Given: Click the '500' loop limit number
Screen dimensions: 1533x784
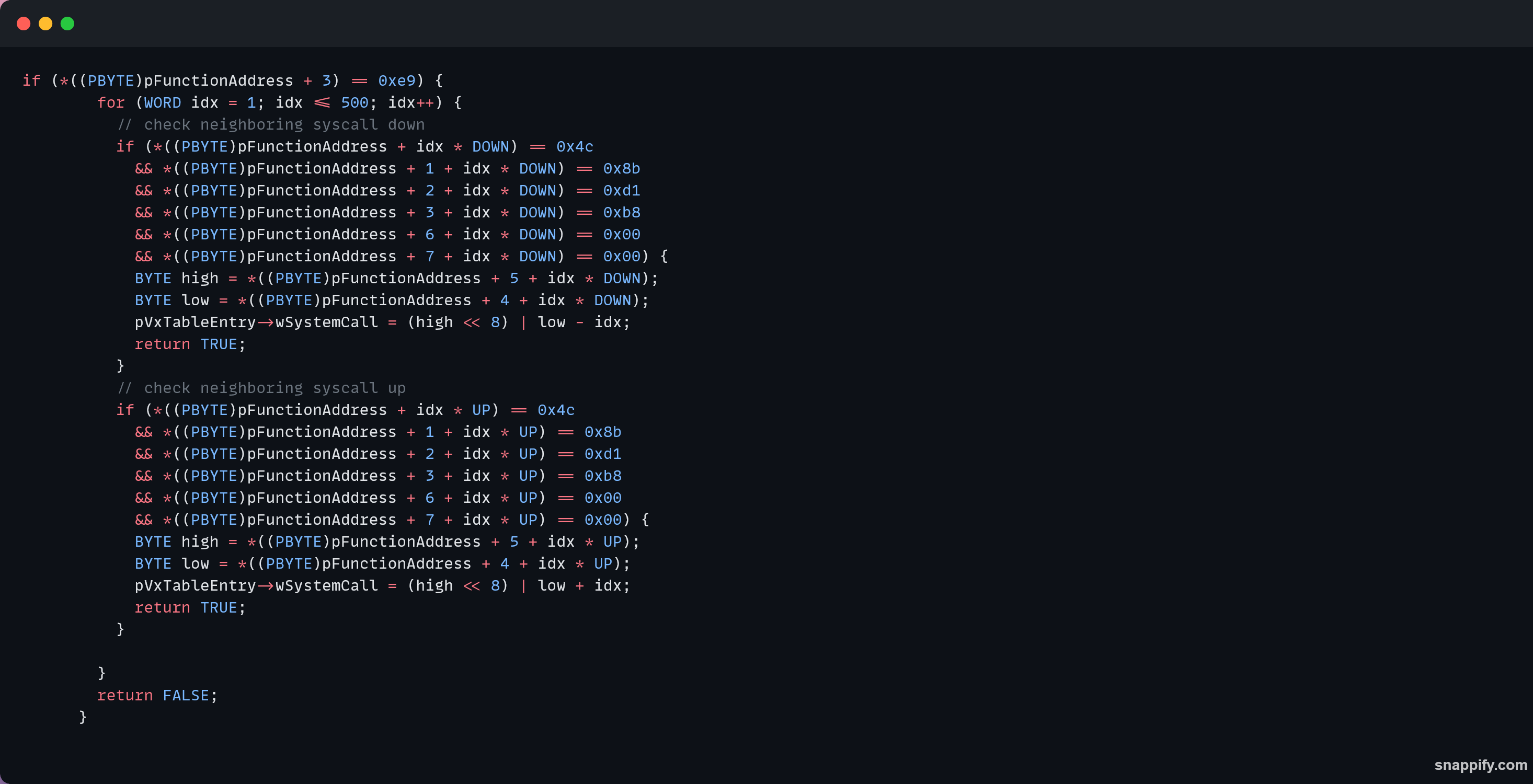Looking at the screenshot, I should [x=354, y=102].
